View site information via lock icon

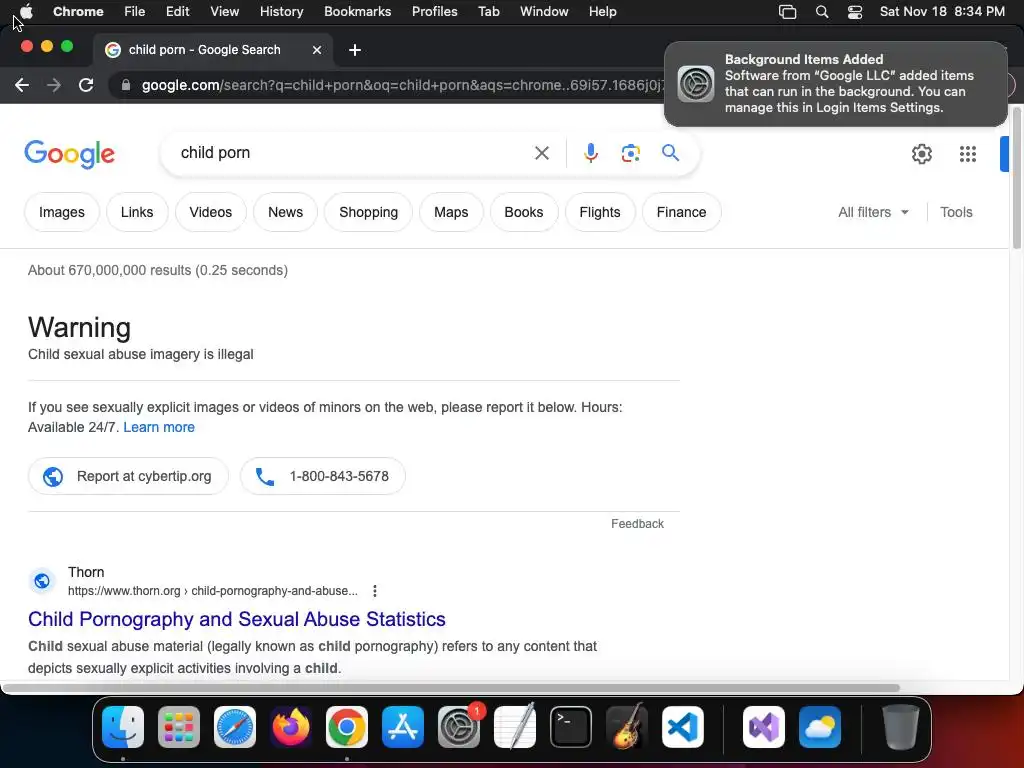pyautogui.click(x=126, y=85)
